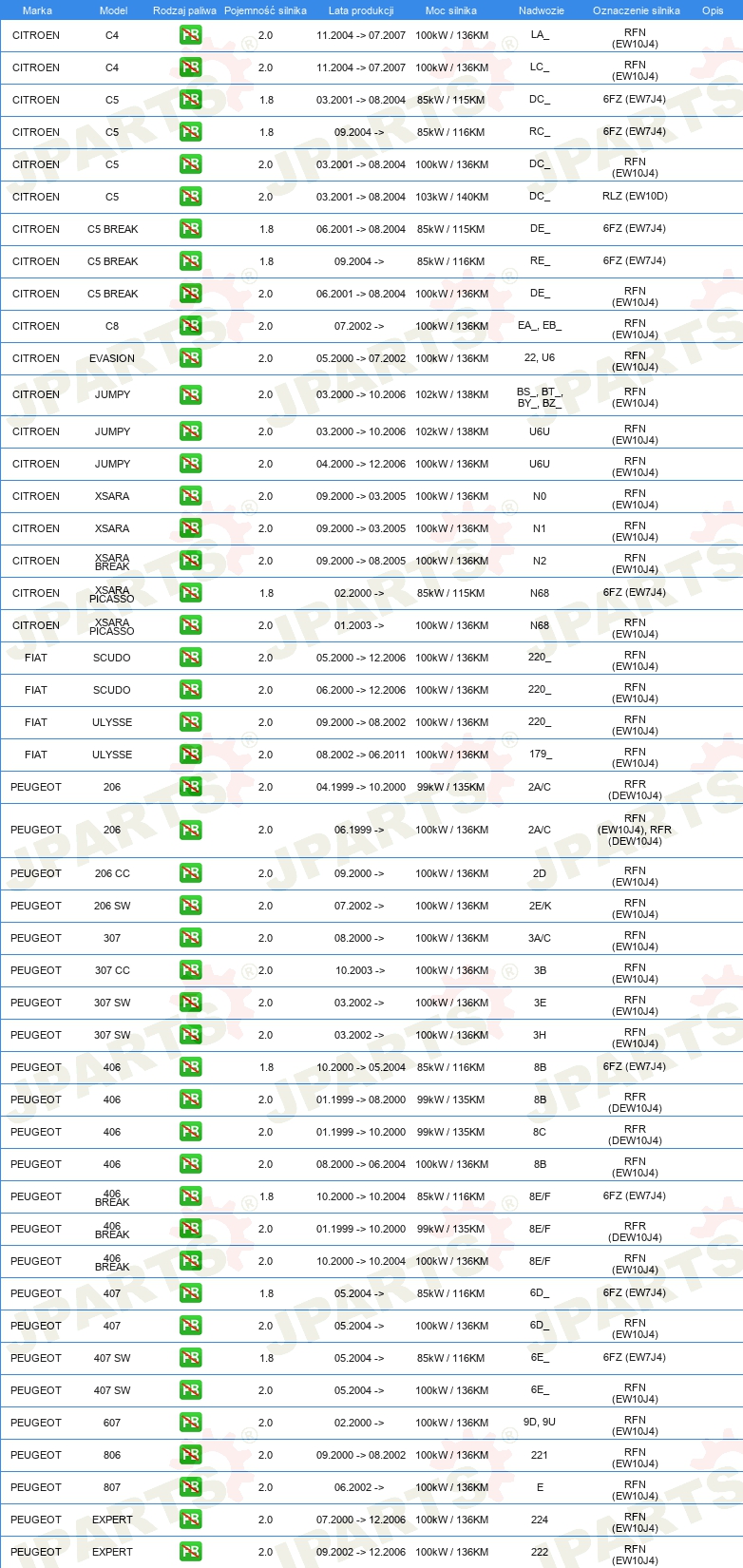Select the 807 model cell

[x=112, y=1487]
